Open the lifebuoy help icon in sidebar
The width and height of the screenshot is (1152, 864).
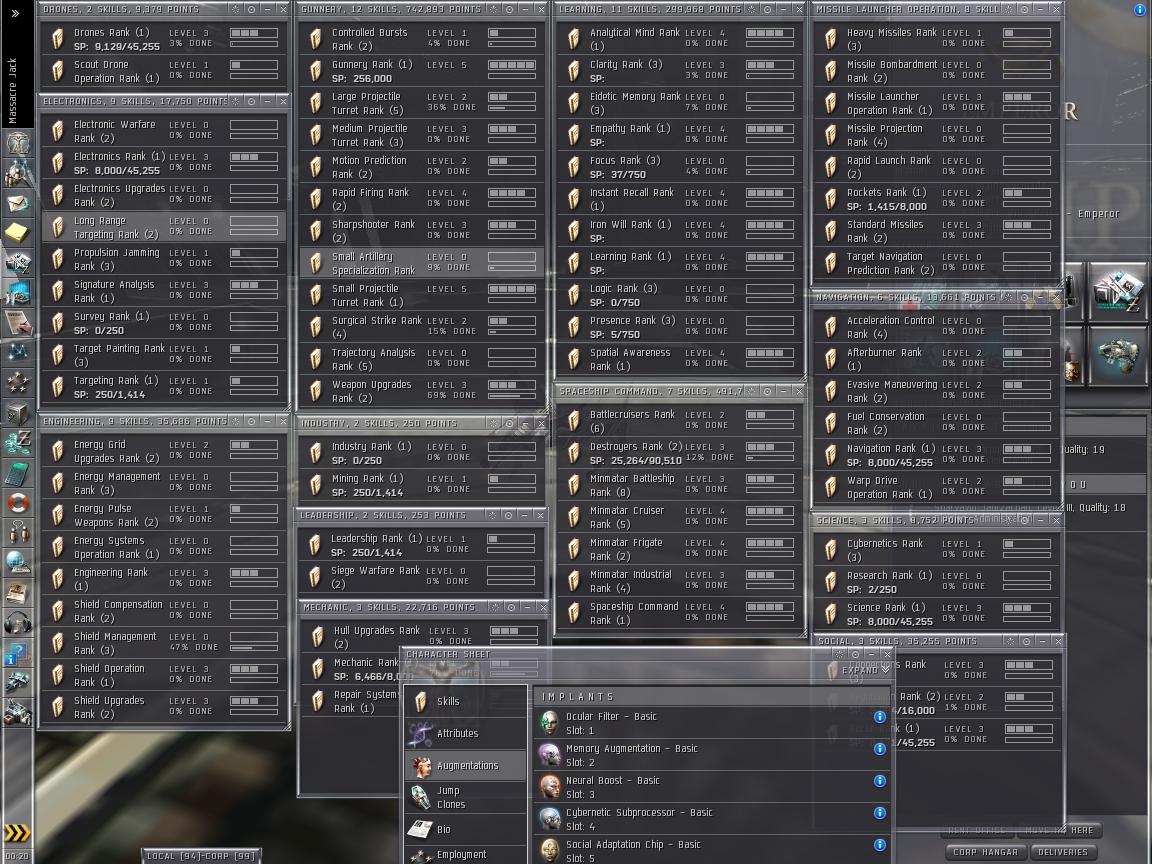coord(17,503)
